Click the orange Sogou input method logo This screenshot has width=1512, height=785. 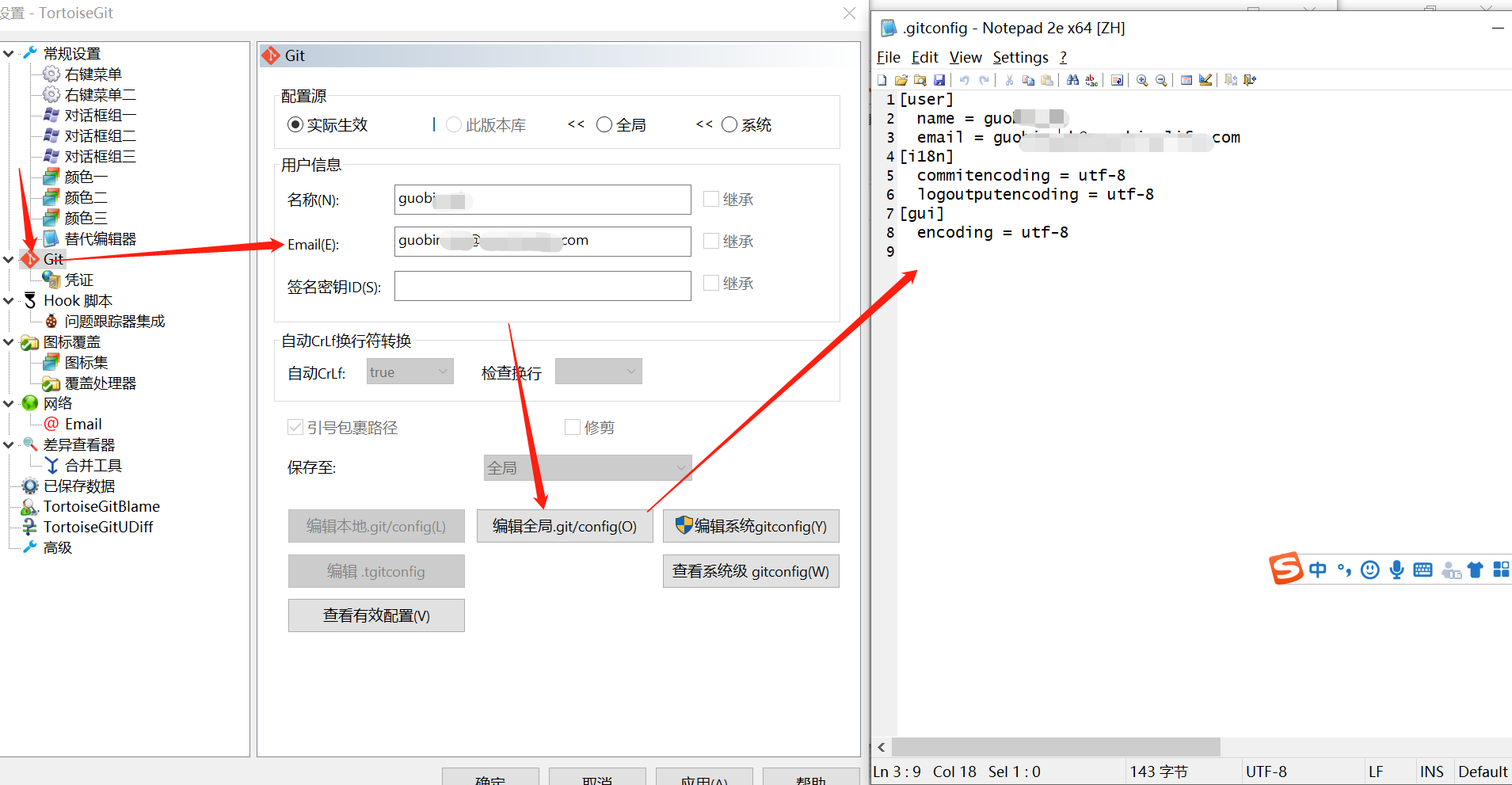[x=1285, y=568]
